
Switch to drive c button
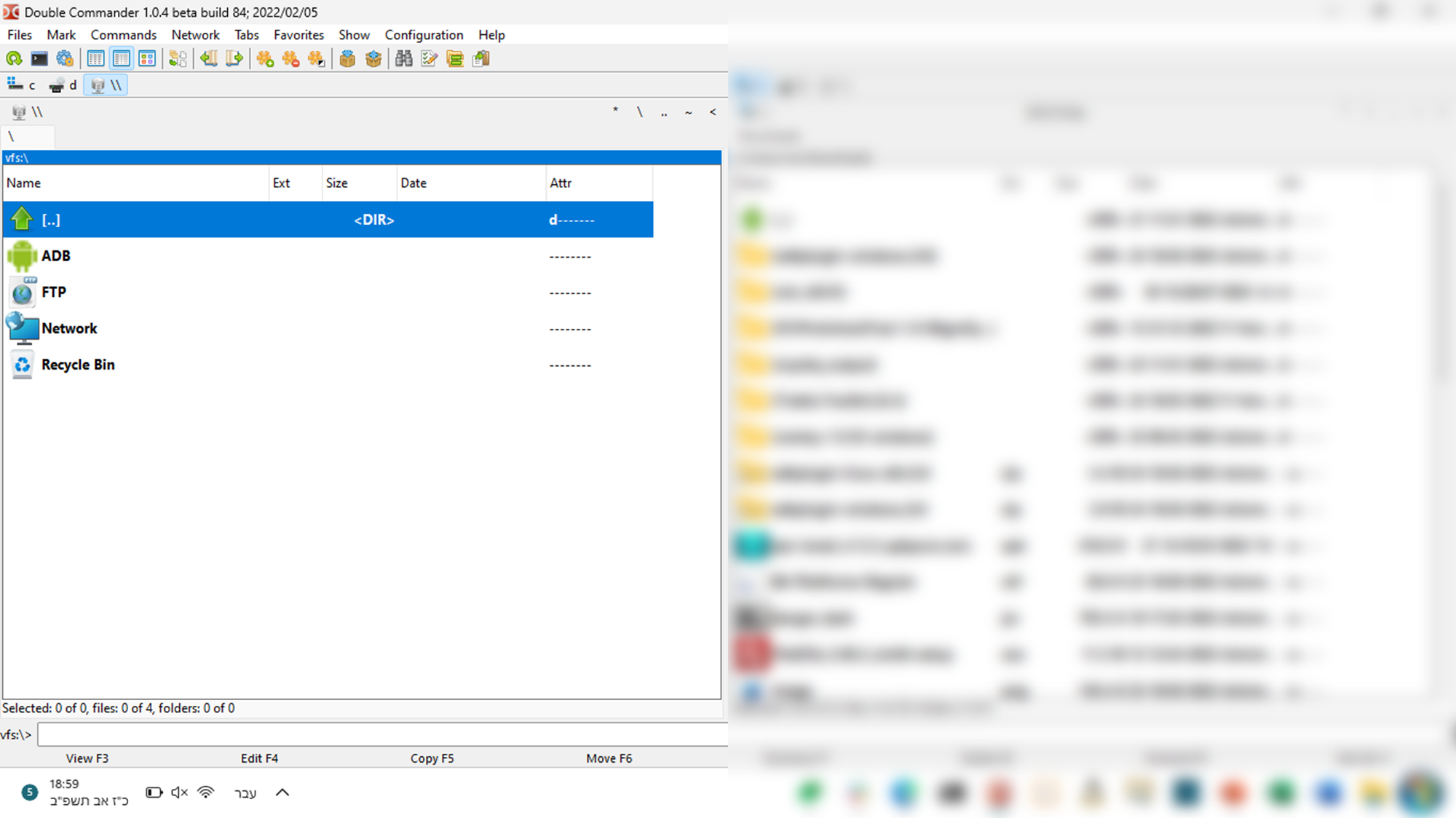[x=22, y=85]
